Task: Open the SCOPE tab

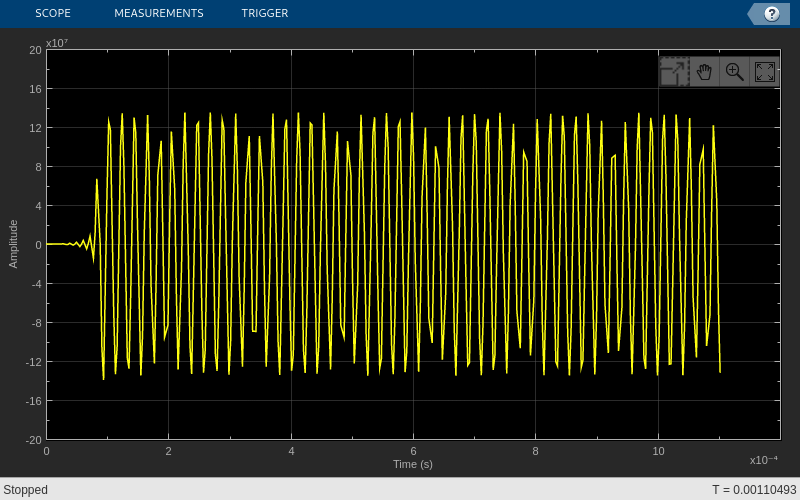Action: pos(53,13)
